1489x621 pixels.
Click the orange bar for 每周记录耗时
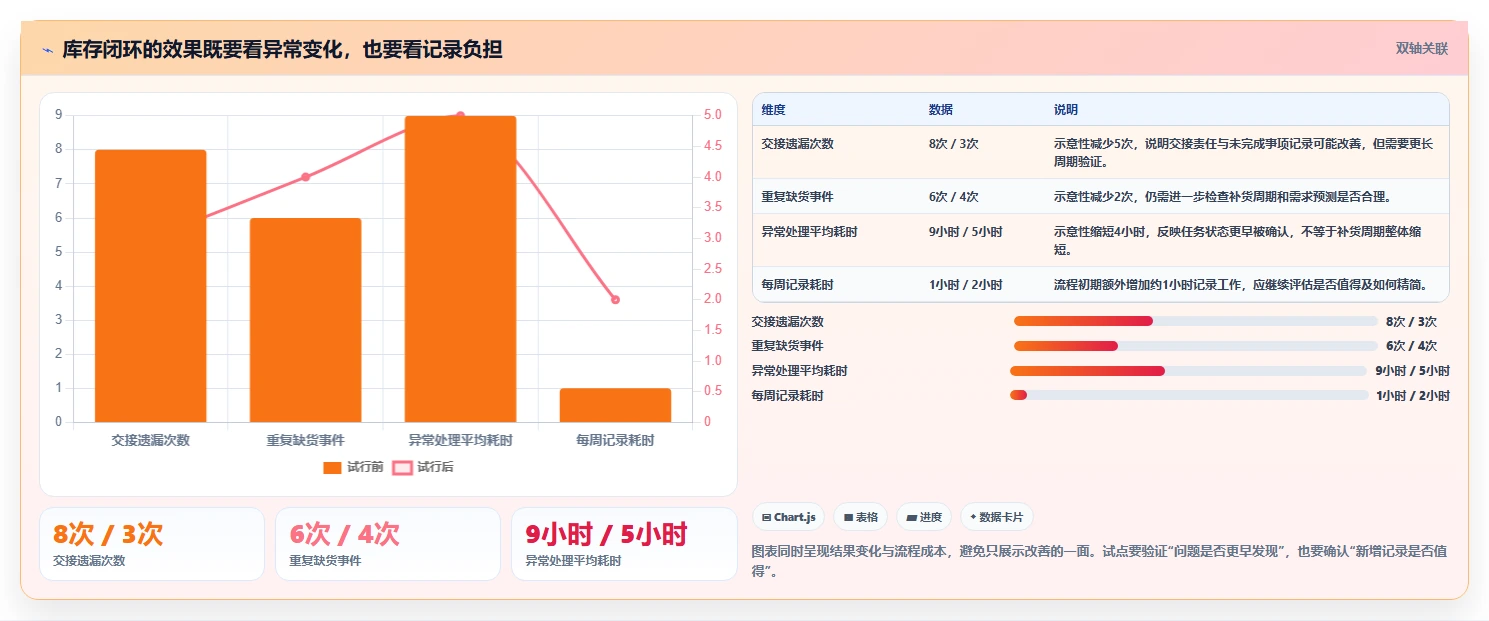pos(615,405)
